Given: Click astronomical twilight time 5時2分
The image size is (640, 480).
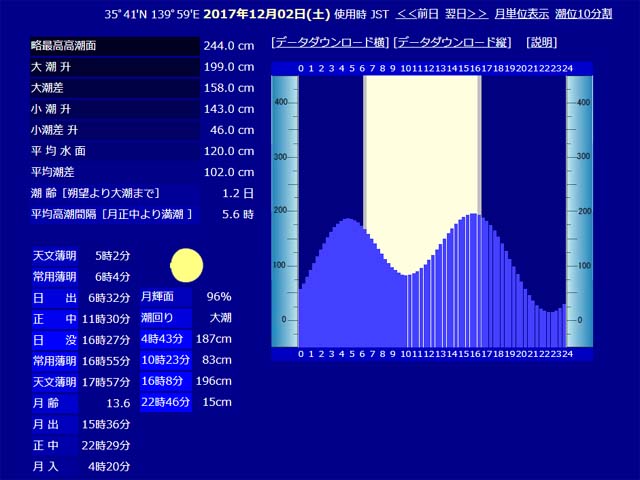Looking at the screenshot, I should click(113, 256).
